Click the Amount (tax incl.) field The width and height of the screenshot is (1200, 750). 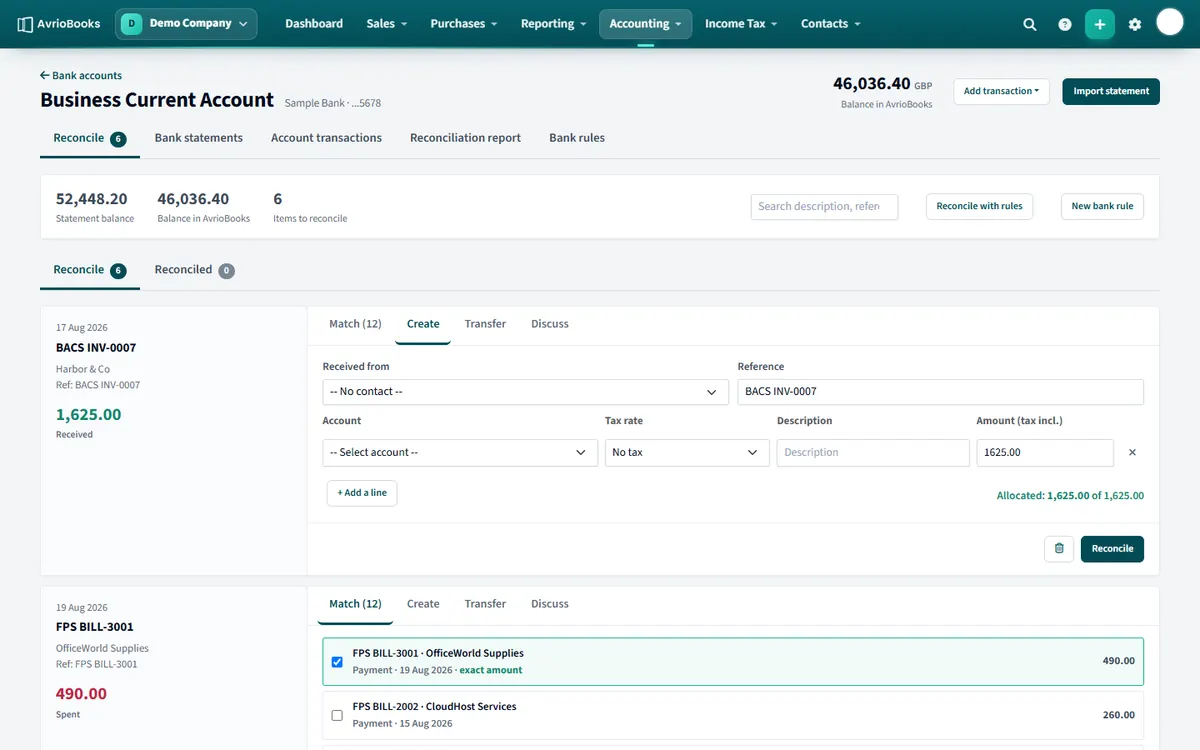(x=1045, y=453)
